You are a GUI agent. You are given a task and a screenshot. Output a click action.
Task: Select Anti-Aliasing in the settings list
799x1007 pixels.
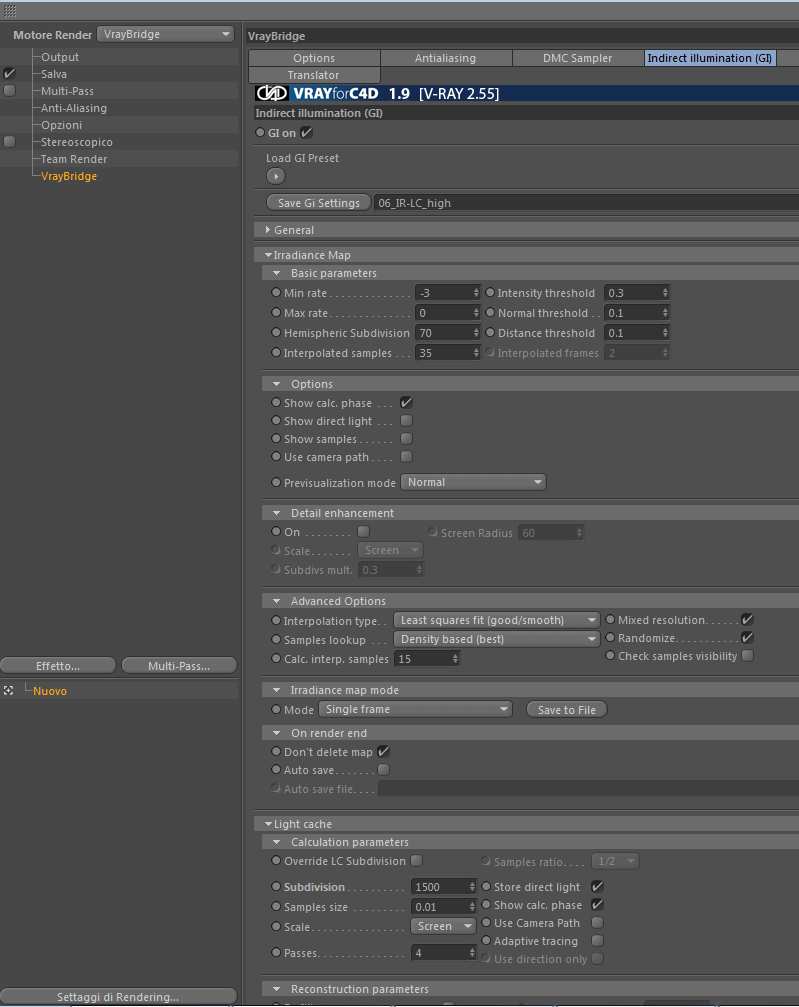pos(74,108)
